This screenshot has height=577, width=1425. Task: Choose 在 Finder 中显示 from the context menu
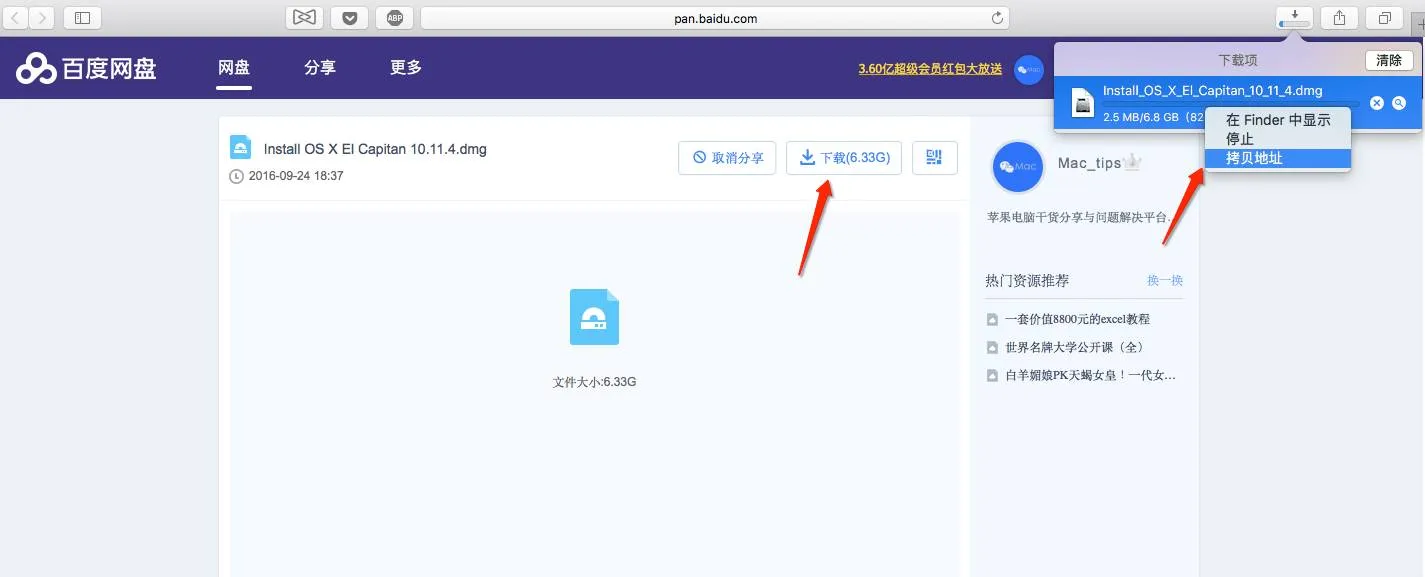[x=1278, y=120]
